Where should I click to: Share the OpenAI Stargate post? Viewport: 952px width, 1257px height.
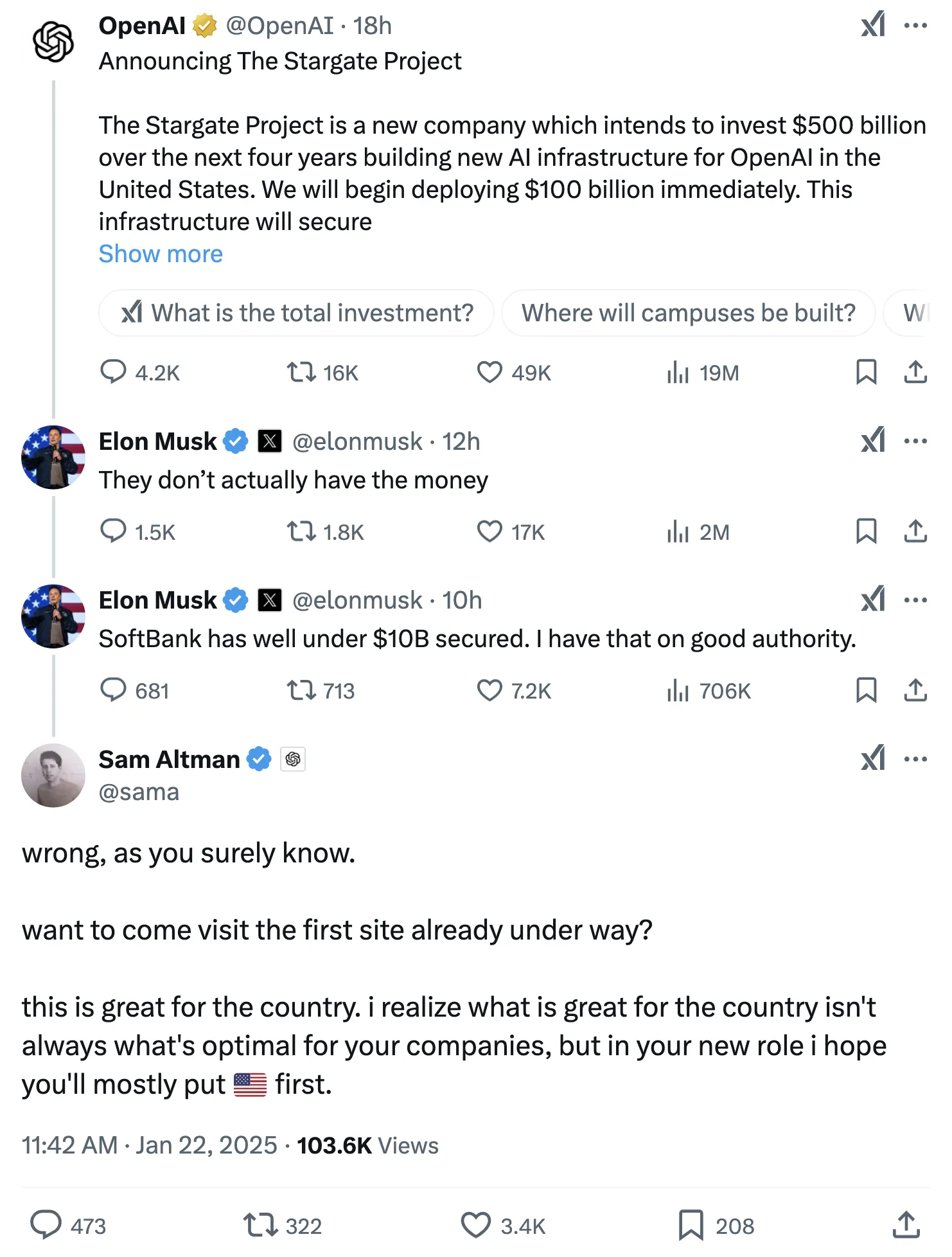(915, 372)
